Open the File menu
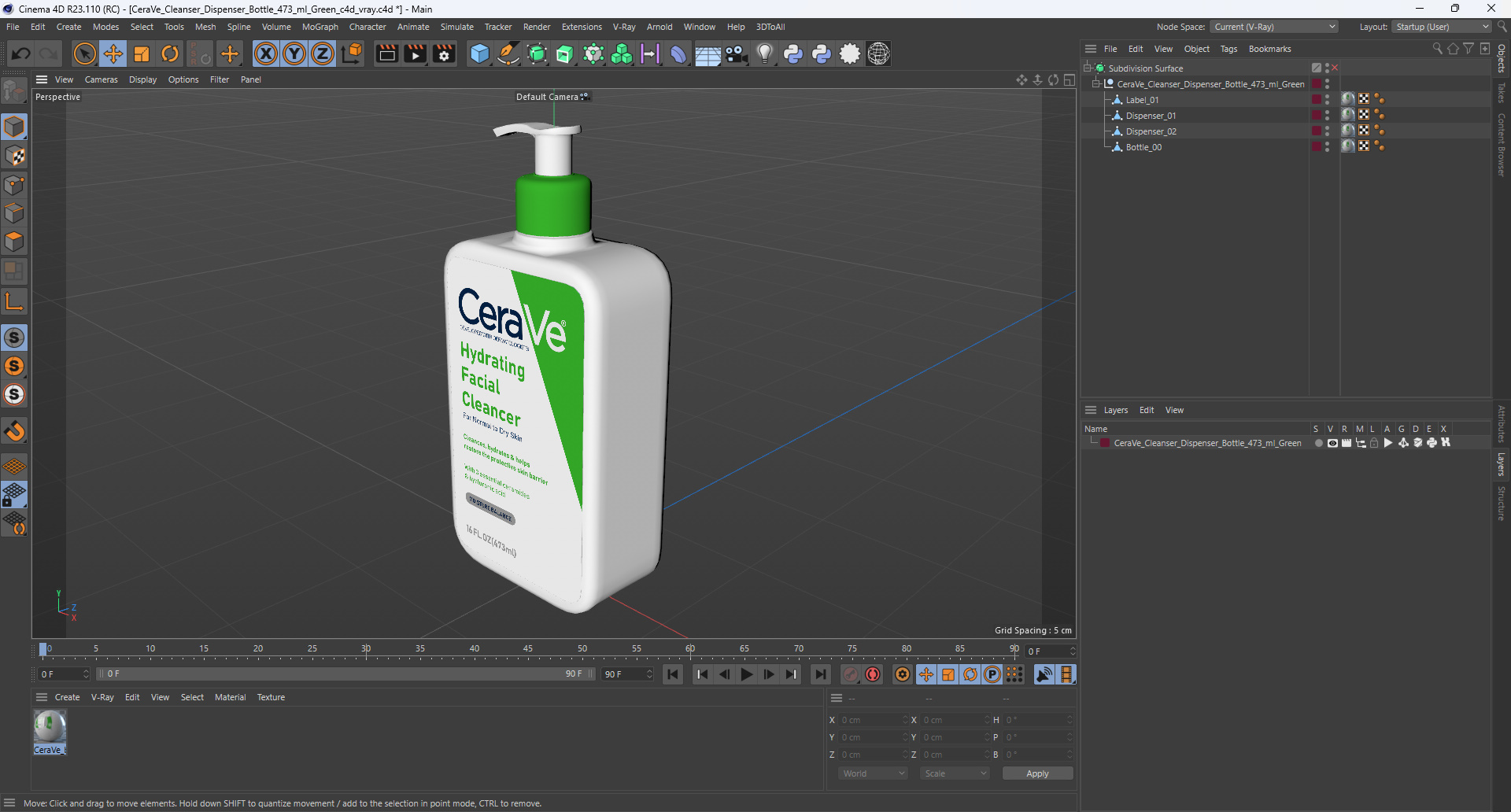The width and height of the screenshot is (1511, 812). 13,27
